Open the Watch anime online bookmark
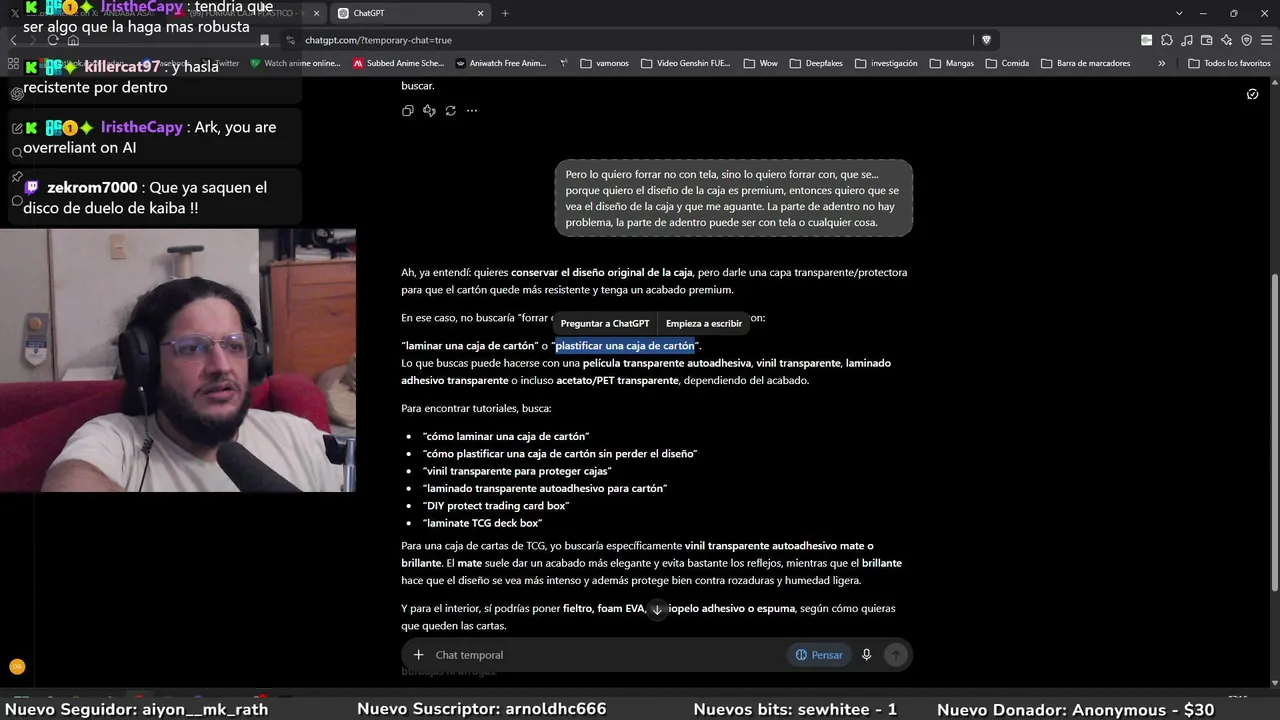Image resolution: width=1280 pixels, height=720 pixels. coord(295,63)
